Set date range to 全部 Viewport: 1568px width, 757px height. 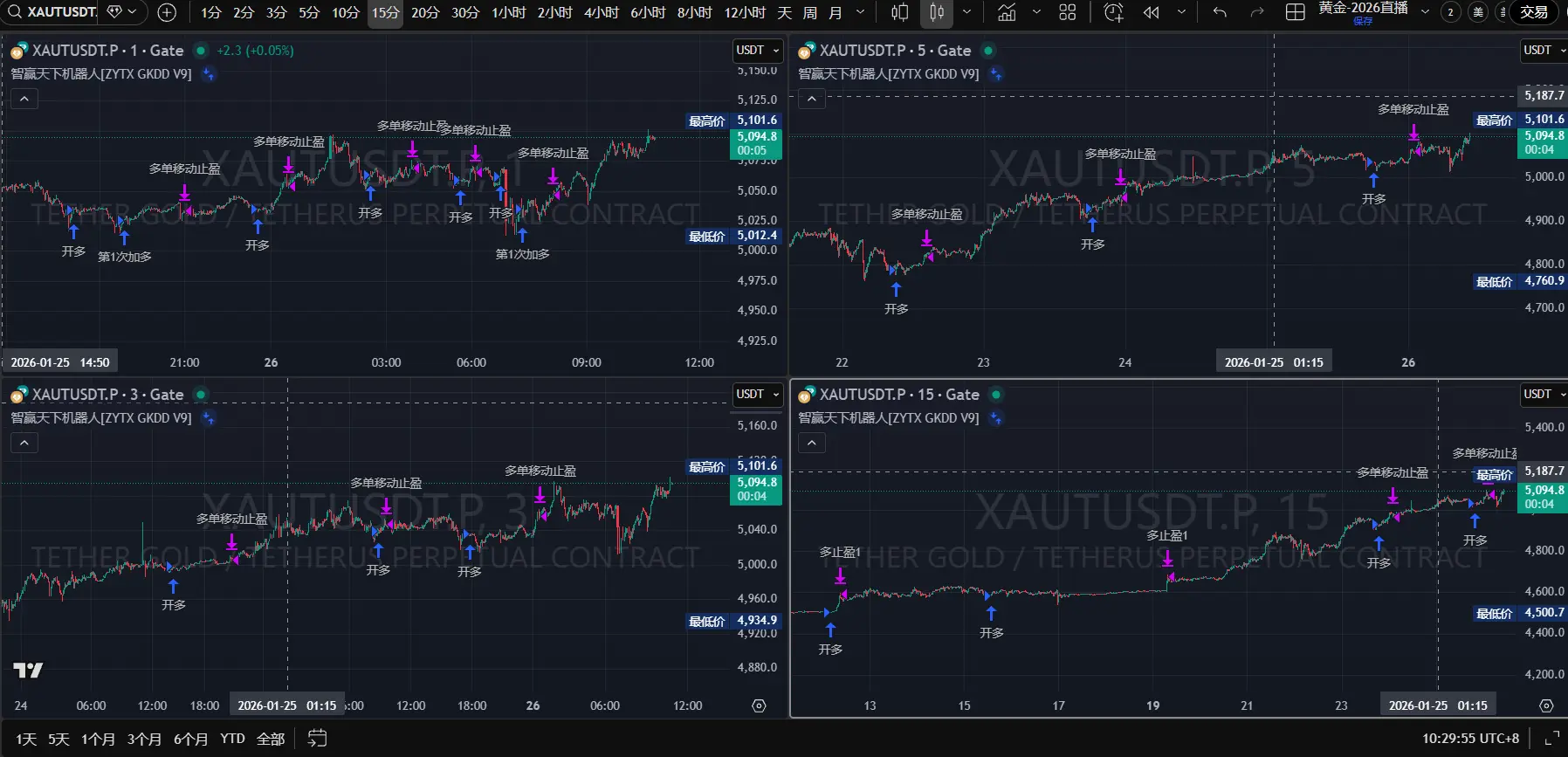271,739
